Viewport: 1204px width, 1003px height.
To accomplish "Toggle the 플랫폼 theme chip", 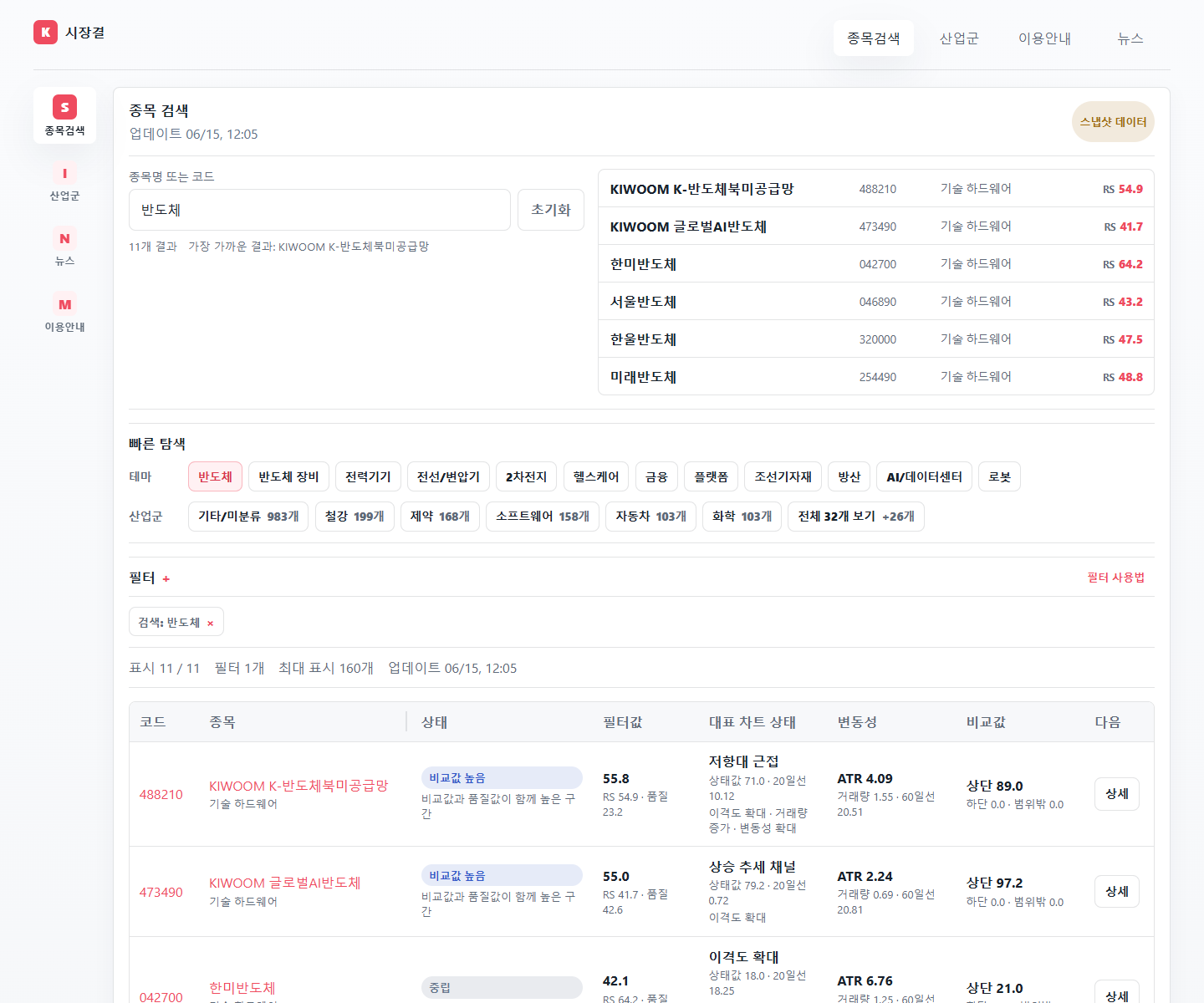I will coord(712,476).
